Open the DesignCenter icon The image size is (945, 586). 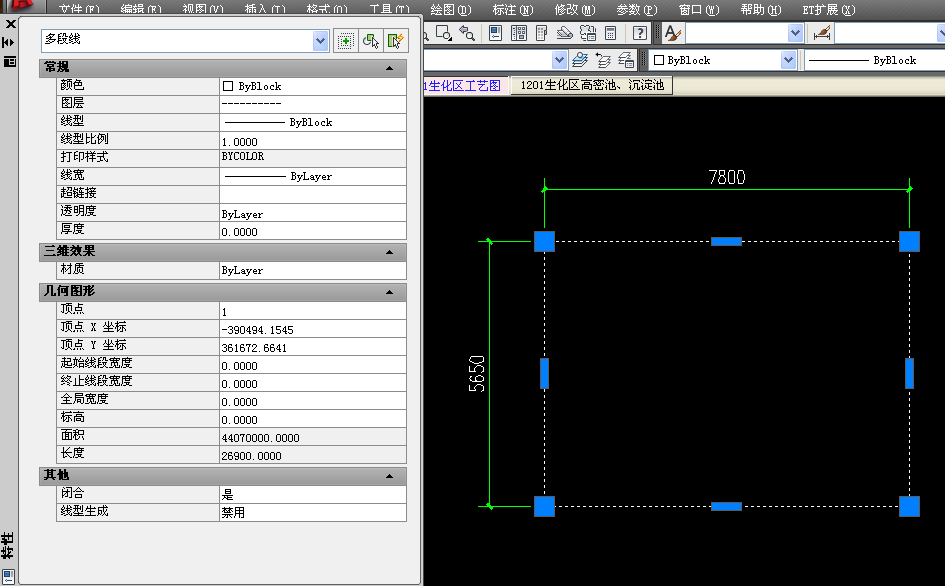pos(518,33)
